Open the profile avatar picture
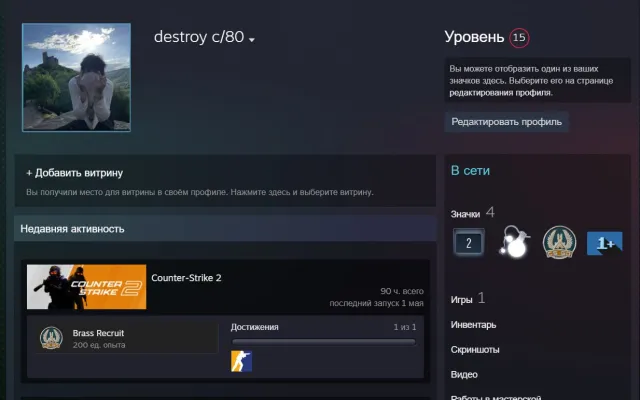 point(76,77)
